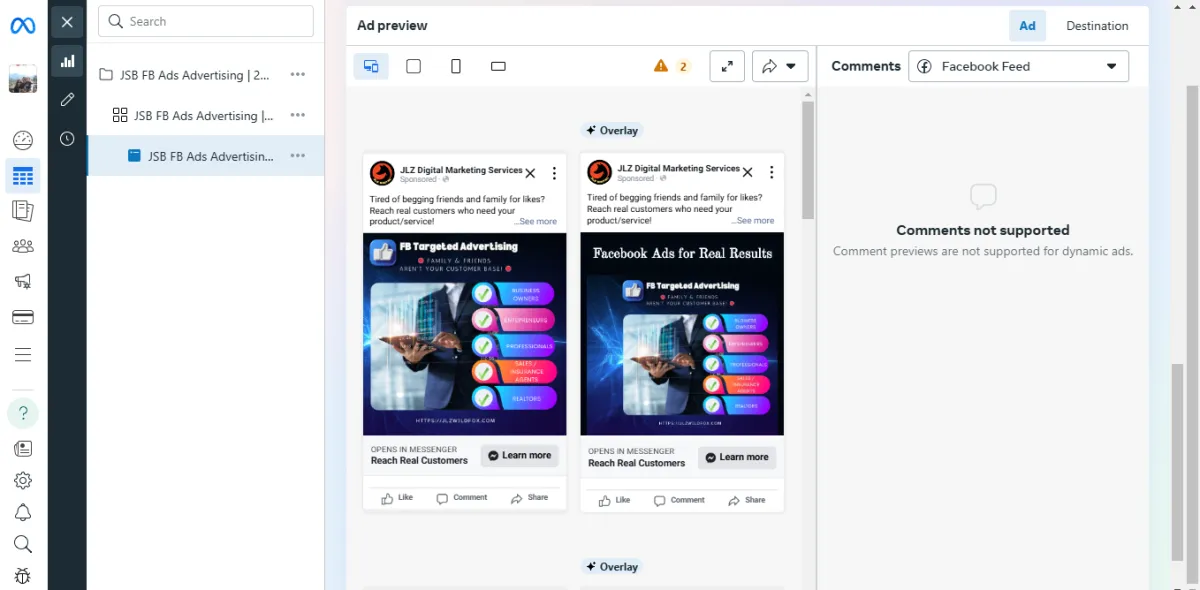
Task: Click the second Overlay badge near the bottom
Action: 612,567
